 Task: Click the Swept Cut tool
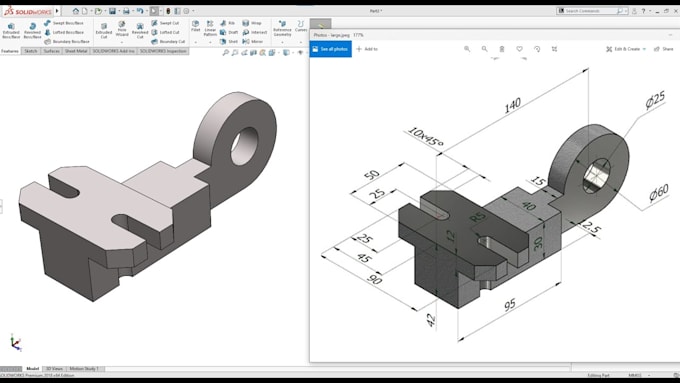point(165,23)
